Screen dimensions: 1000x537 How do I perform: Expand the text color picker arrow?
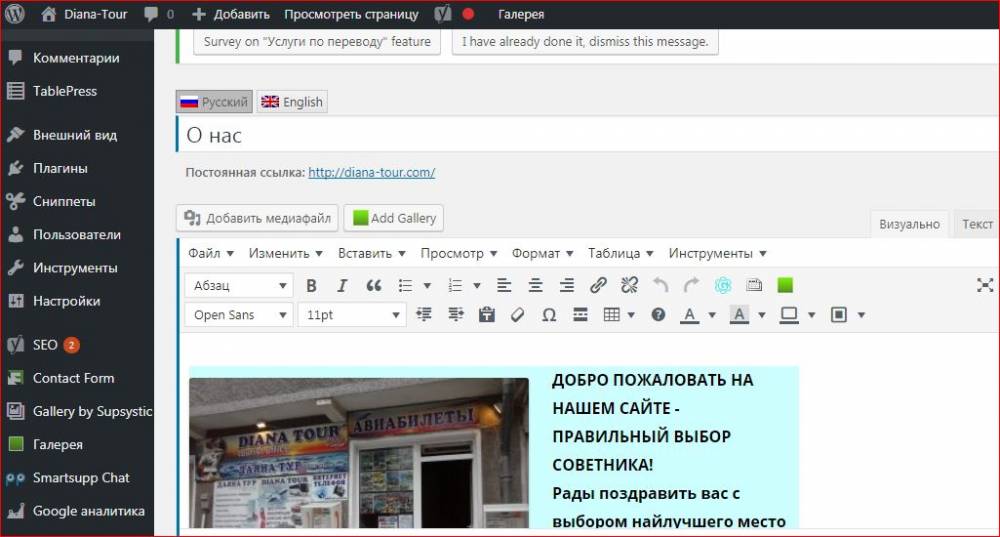pyautogui.click(x=712, y=315)
